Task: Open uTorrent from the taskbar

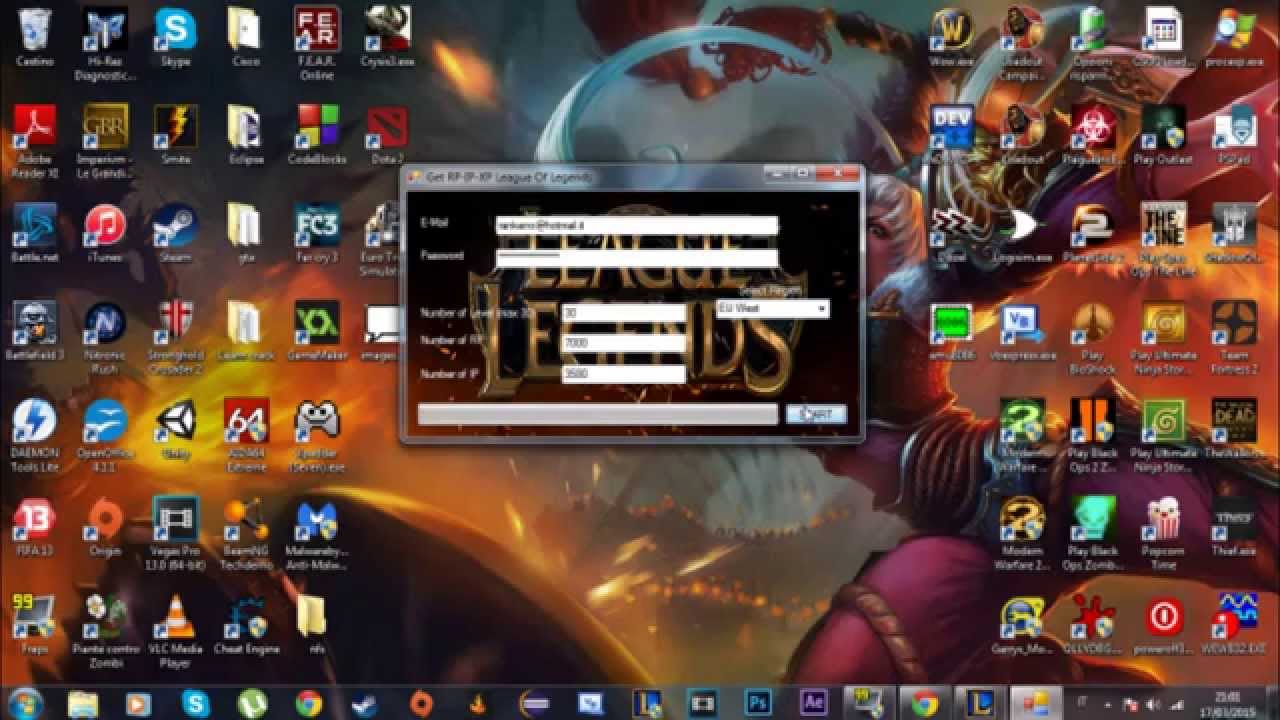Action: tap(251, 703)
